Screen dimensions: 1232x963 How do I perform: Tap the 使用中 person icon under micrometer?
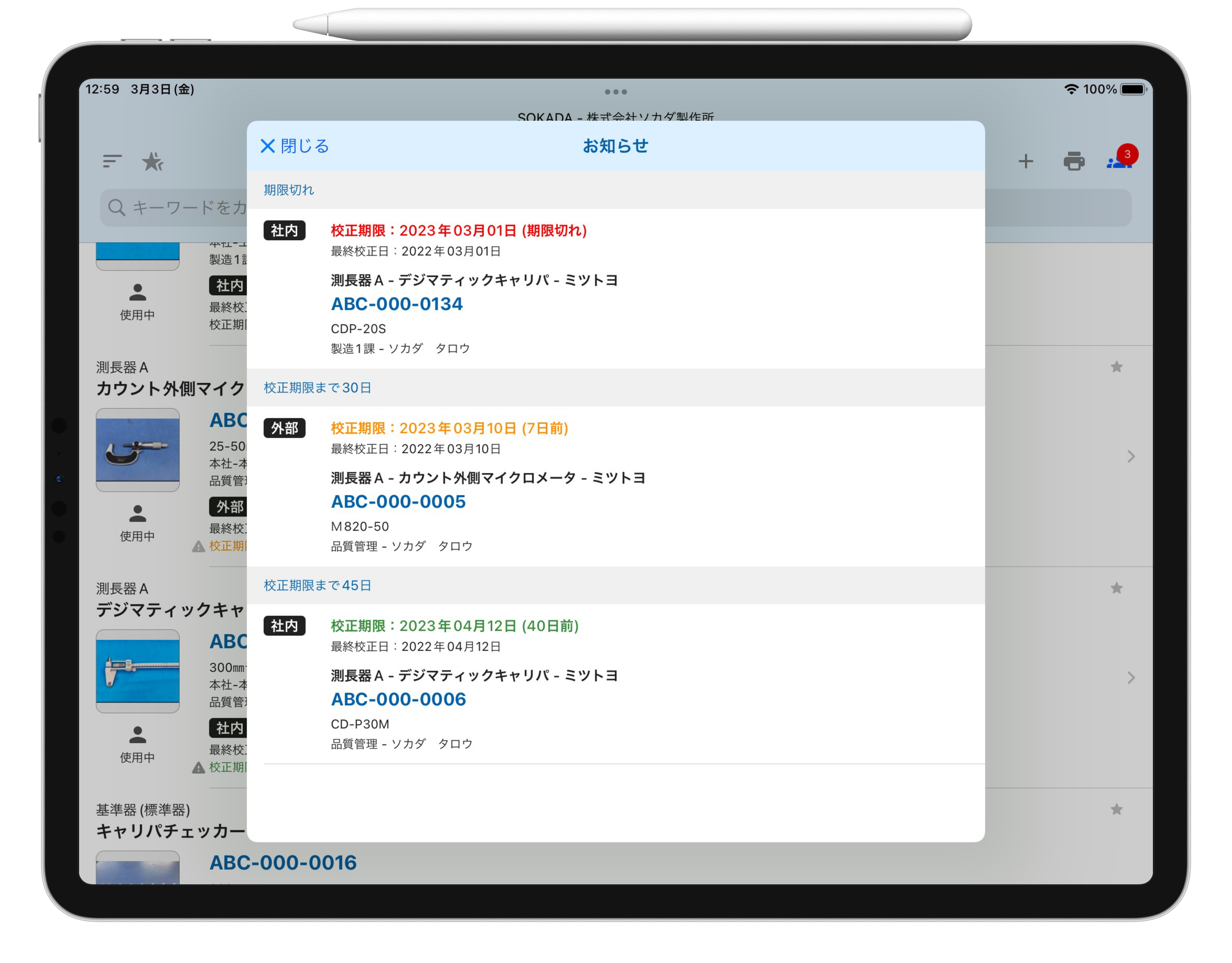tap(138, 514)
